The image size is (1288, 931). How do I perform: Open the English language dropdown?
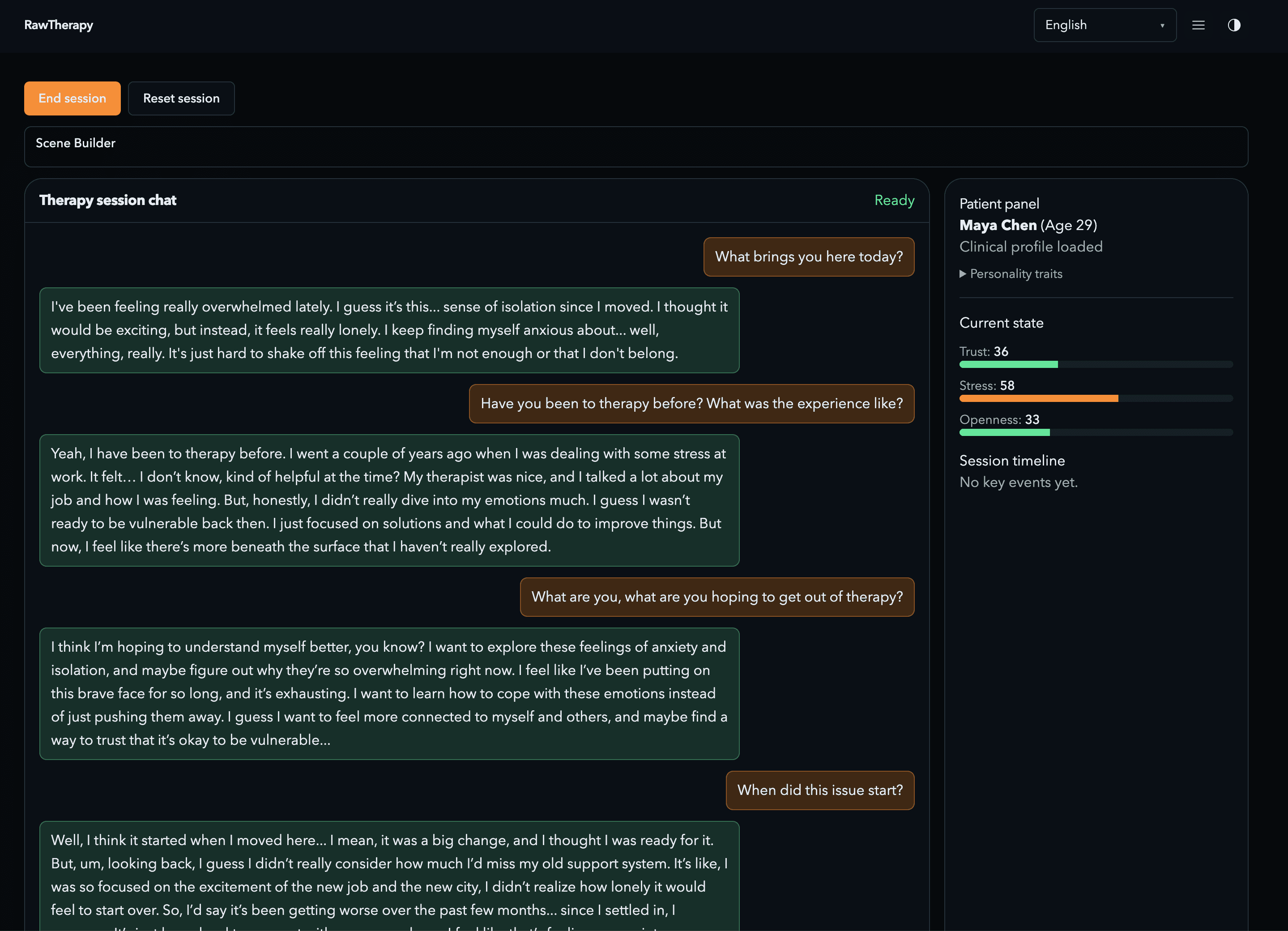pos(1105,25)
